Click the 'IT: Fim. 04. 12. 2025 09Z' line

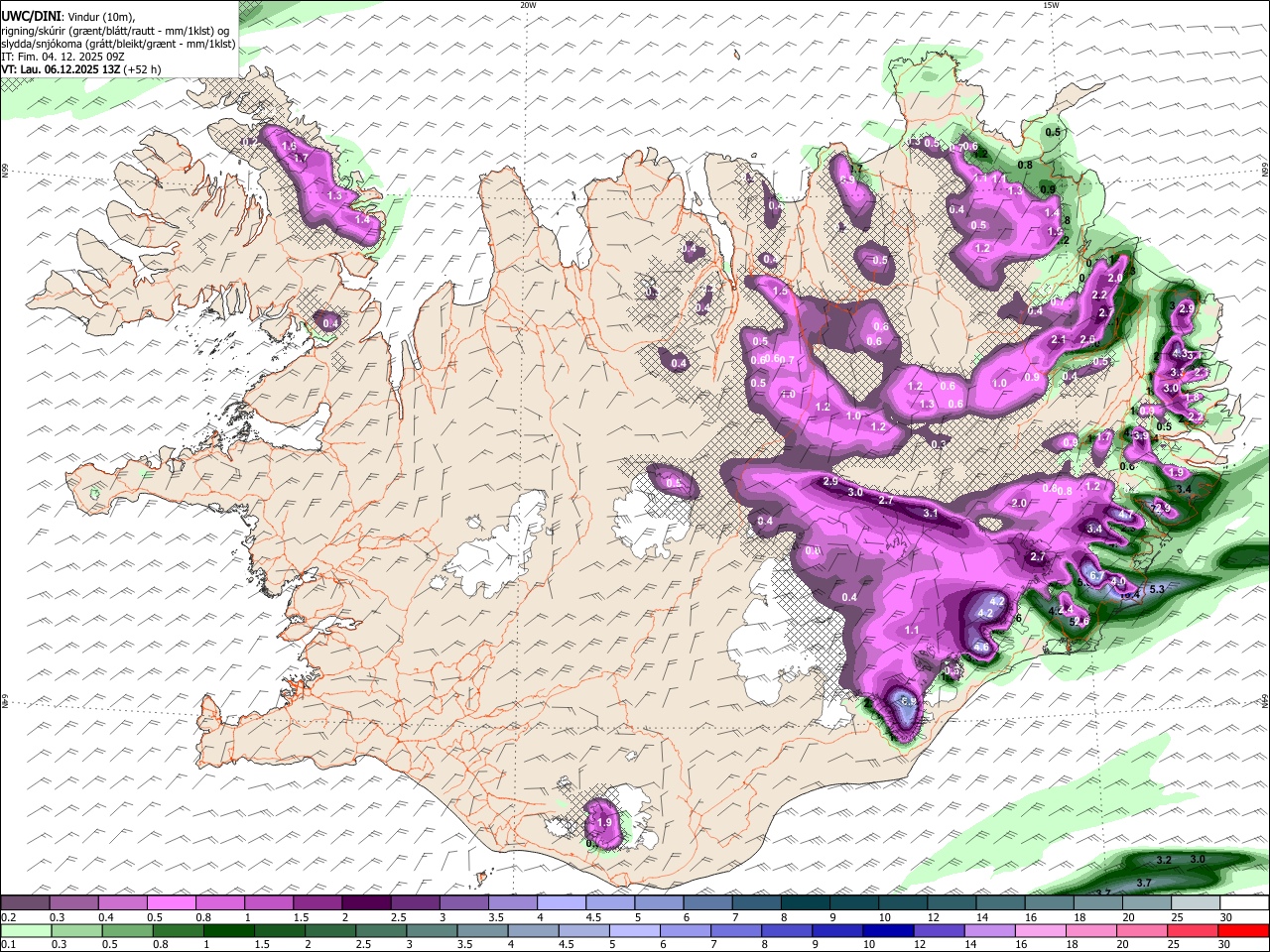pyautogui.click(x=63, y=57)
